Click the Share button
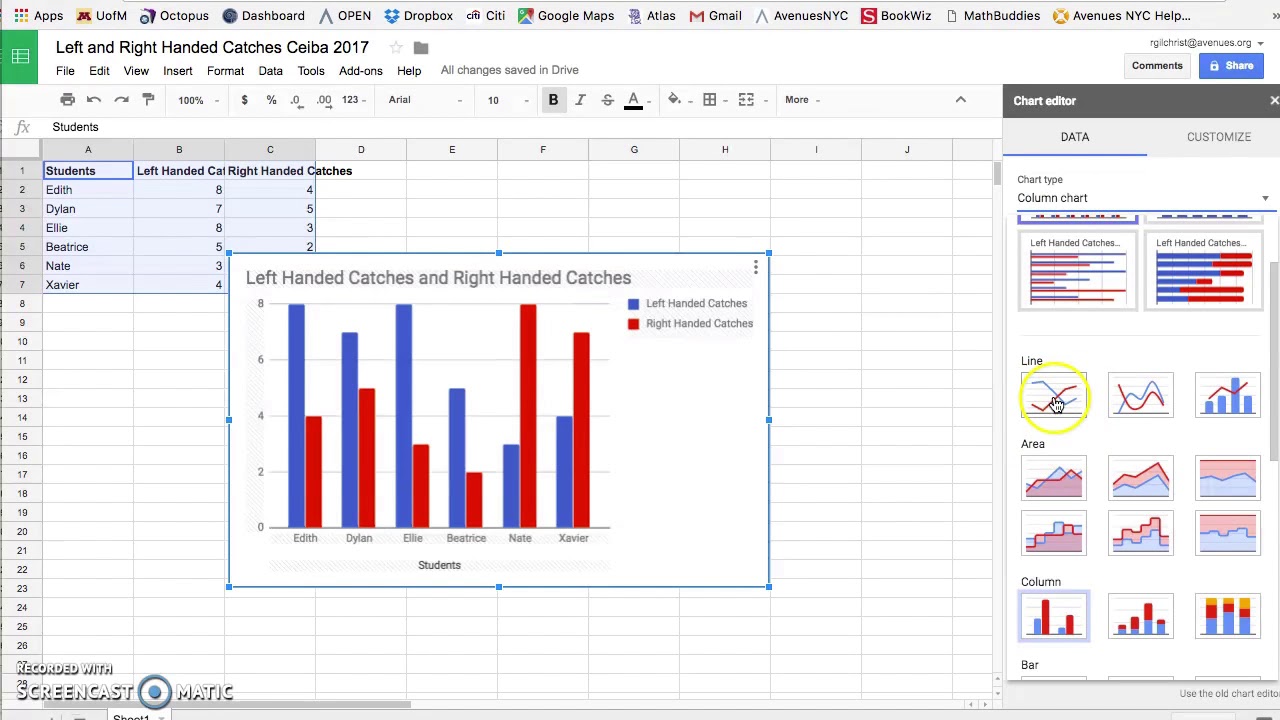Viewport: 1280px width, 720px height. [x=1231, y=66]
